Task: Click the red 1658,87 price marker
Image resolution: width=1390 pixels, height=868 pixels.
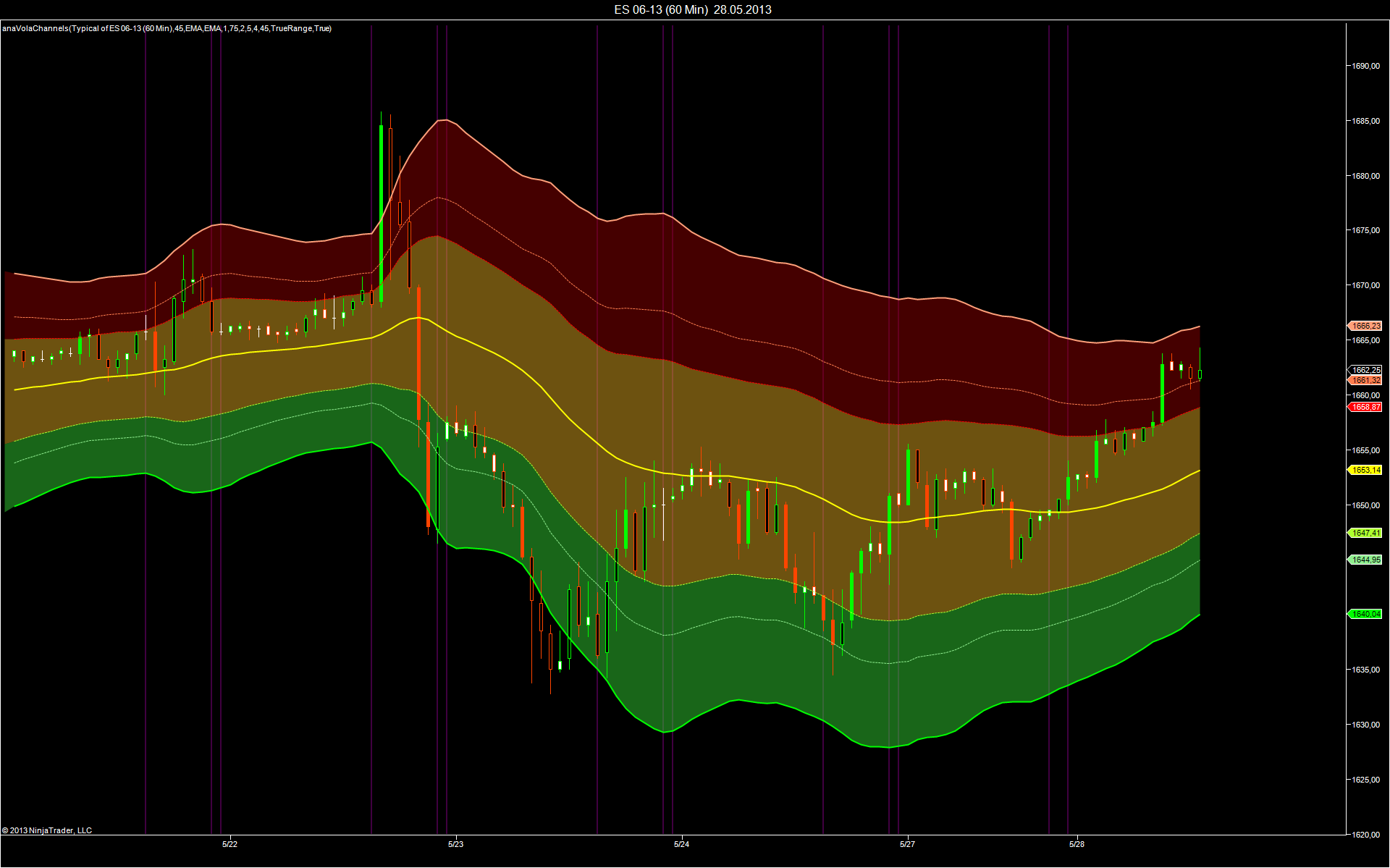Action: (1365, 407)
